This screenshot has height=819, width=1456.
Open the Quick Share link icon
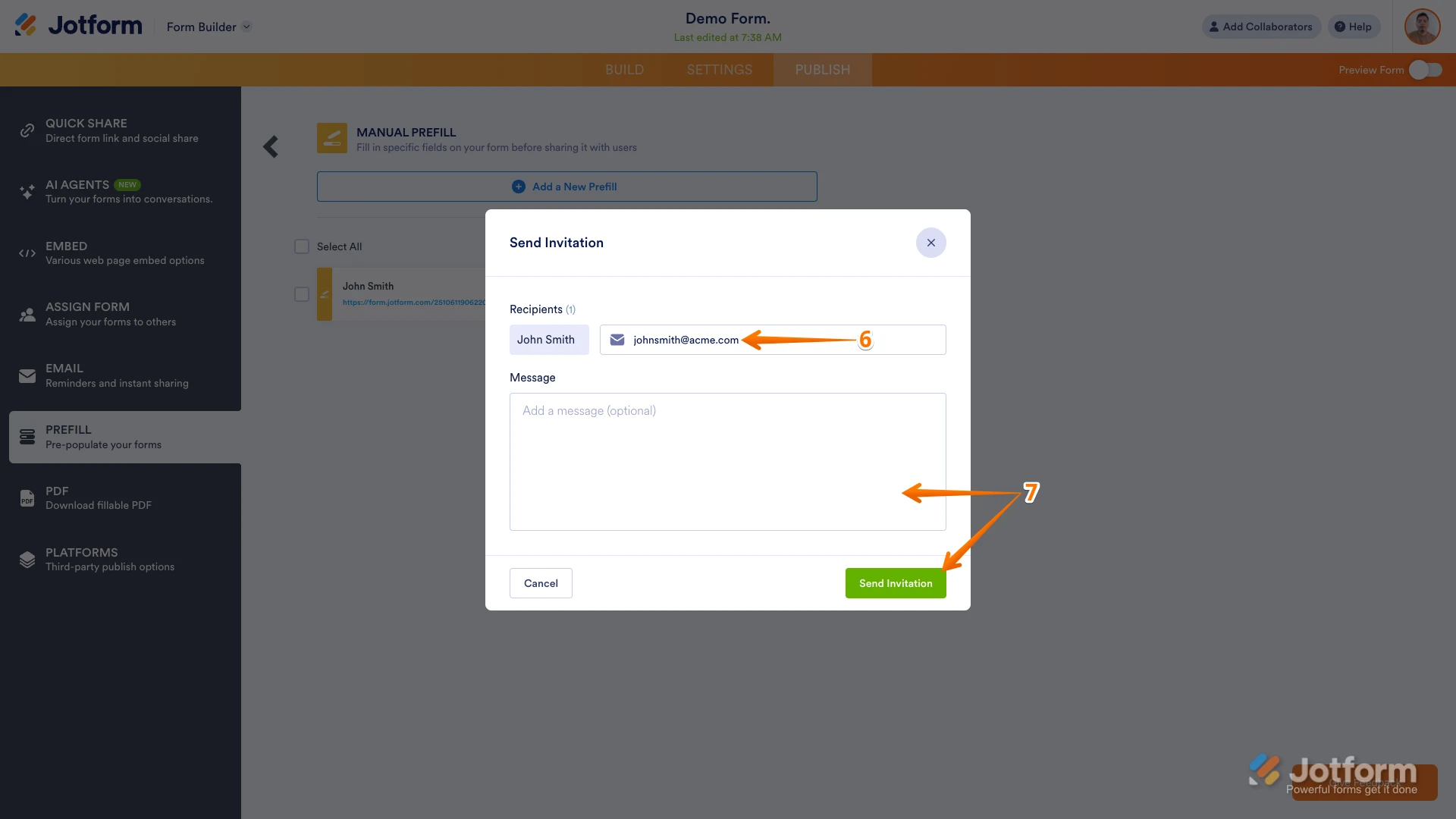point(27,130)
